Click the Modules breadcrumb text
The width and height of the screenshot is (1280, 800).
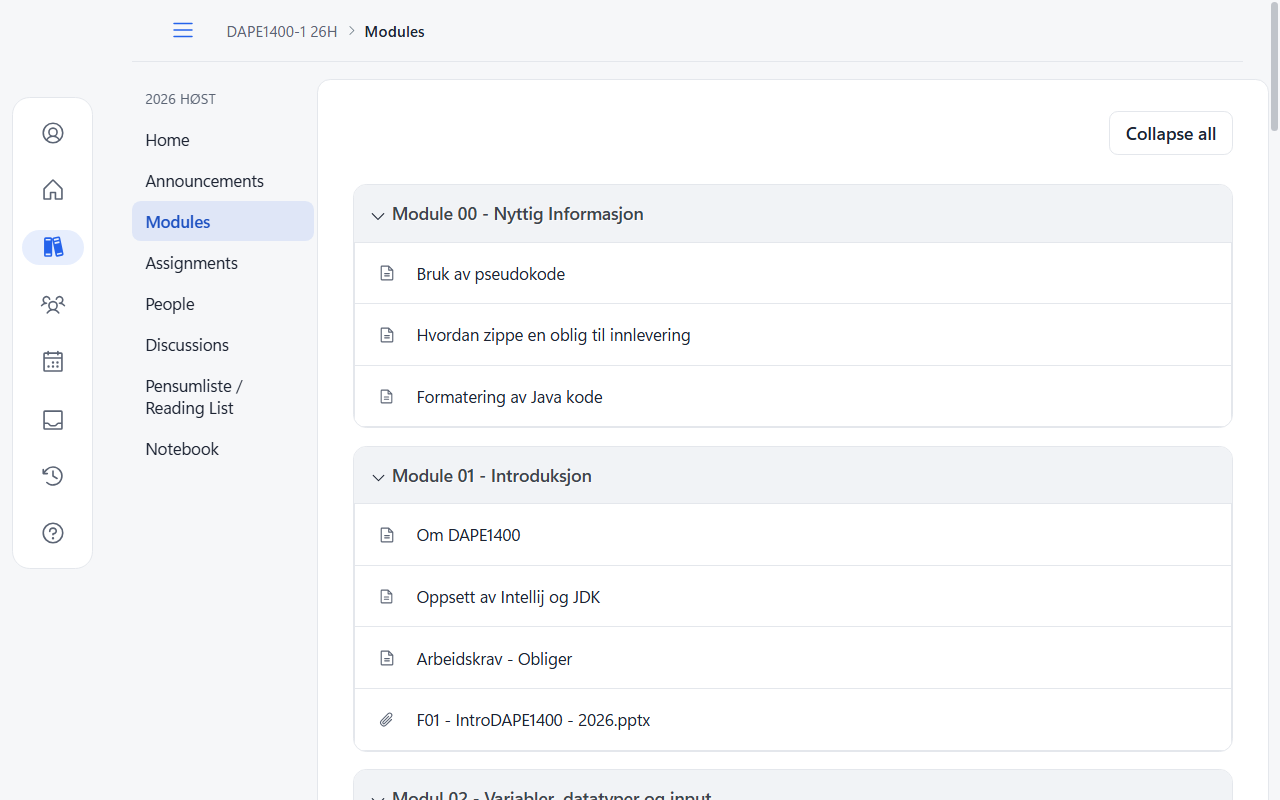pos(395,31)
